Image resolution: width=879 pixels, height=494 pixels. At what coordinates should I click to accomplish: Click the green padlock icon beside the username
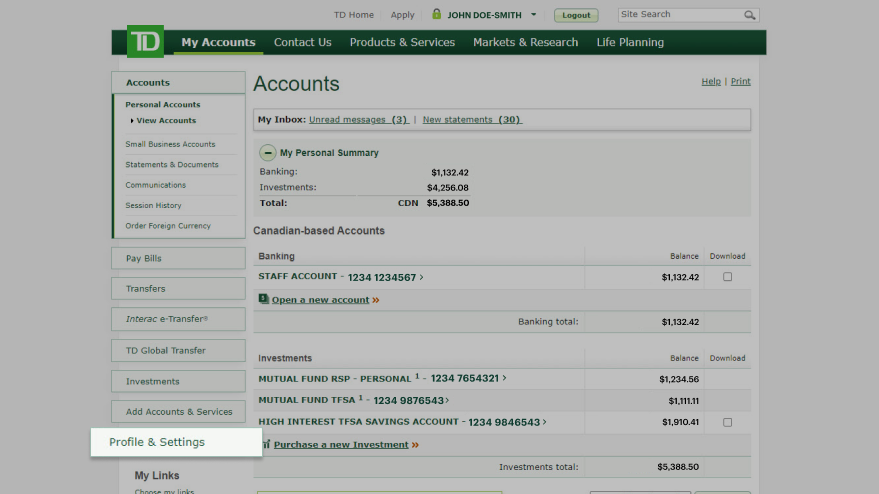tap(436, 14)
